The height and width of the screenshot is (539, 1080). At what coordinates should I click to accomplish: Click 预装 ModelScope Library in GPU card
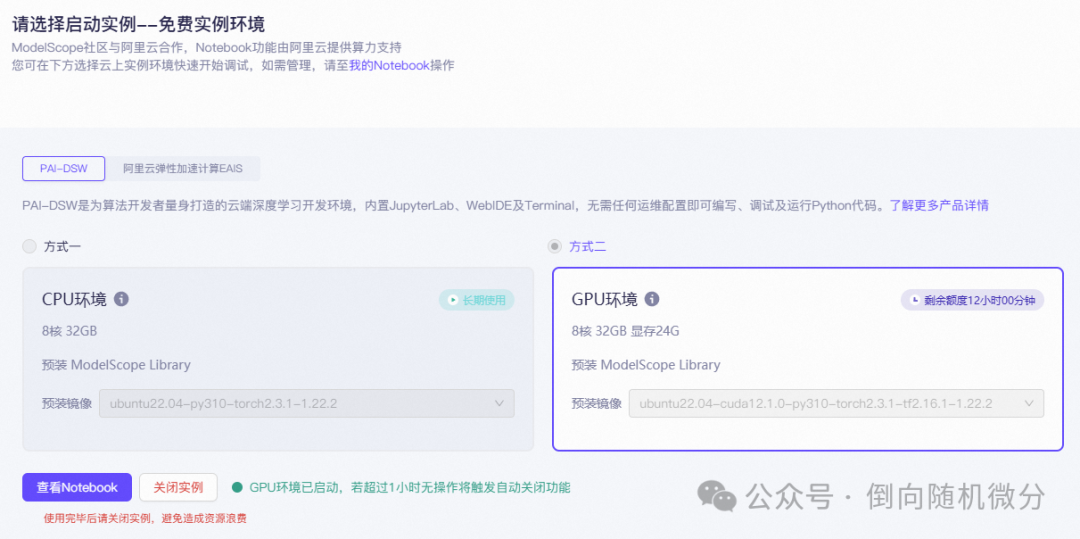645,365
